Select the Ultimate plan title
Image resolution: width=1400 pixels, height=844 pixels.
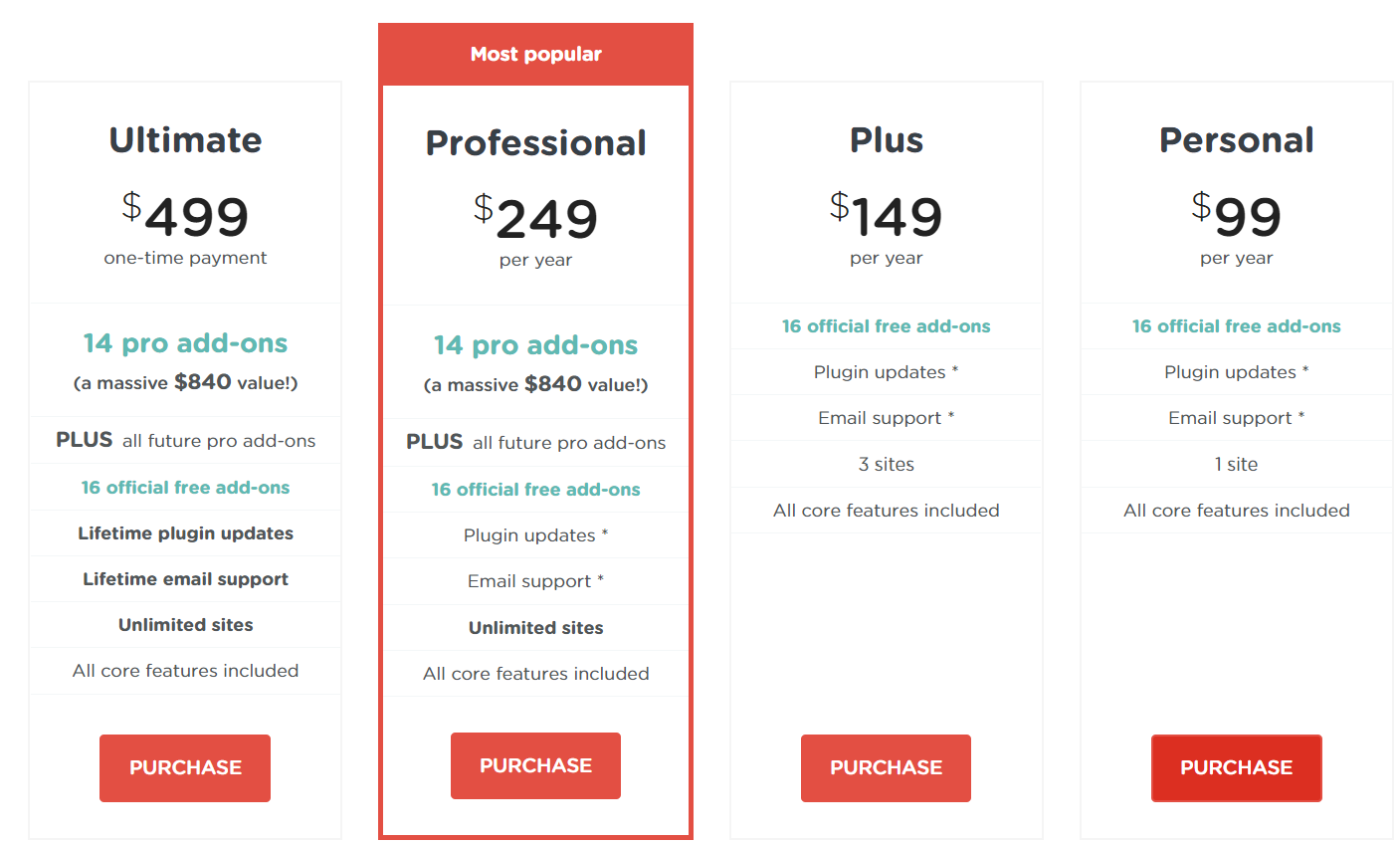(x=185, y=140)
